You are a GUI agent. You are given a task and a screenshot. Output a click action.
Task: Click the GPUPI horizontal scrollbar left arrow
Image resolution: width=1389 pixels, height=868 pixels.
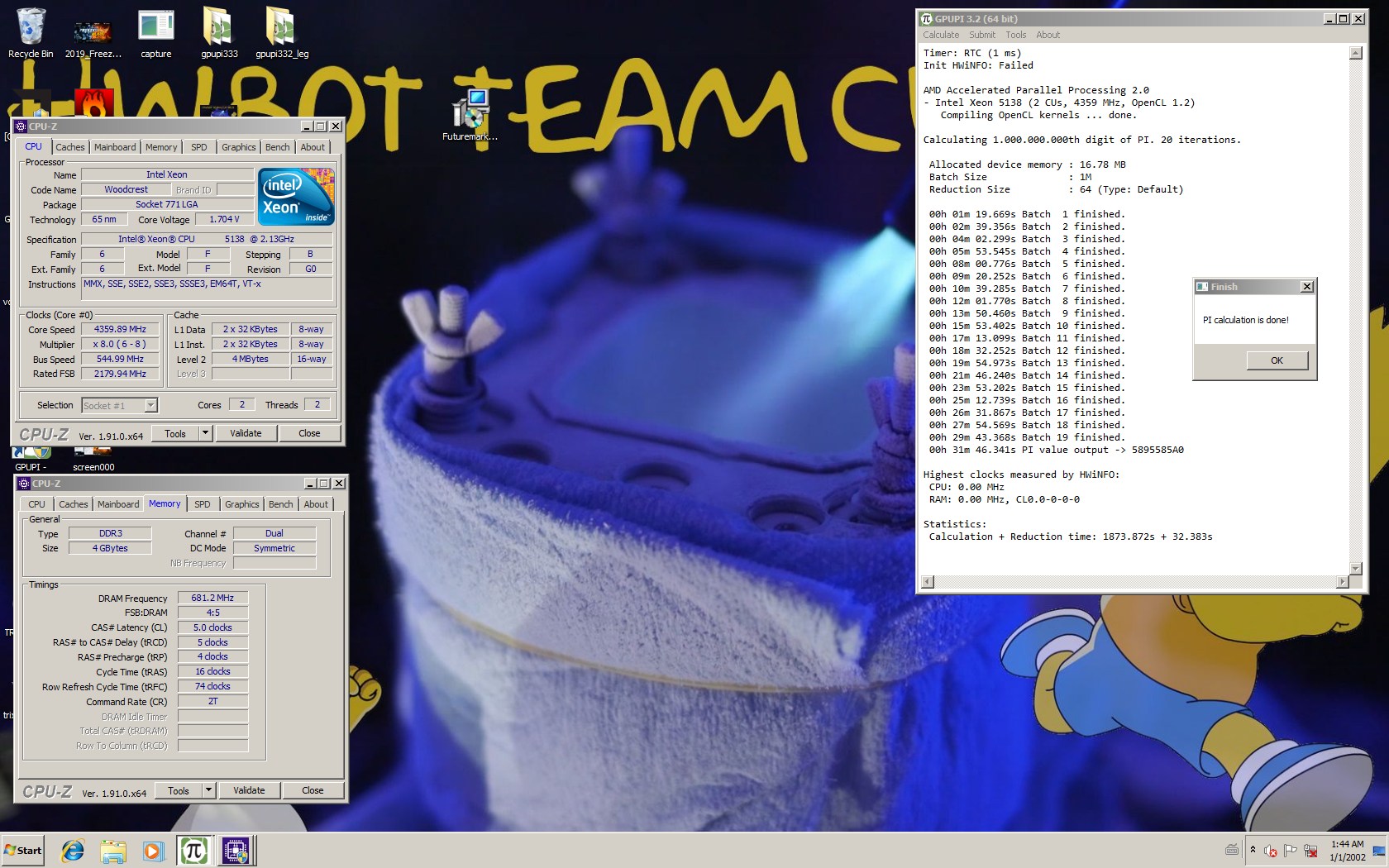click(927, 582)
